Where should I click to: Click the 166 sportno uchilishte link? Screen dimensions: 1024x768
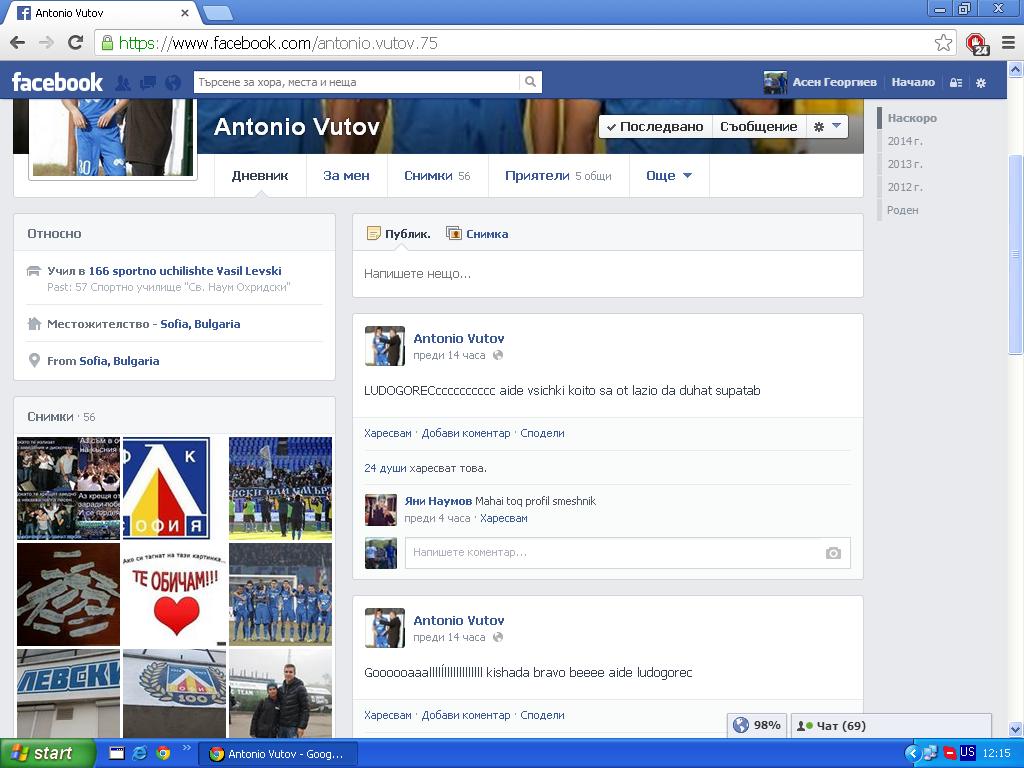click(185, 271)
